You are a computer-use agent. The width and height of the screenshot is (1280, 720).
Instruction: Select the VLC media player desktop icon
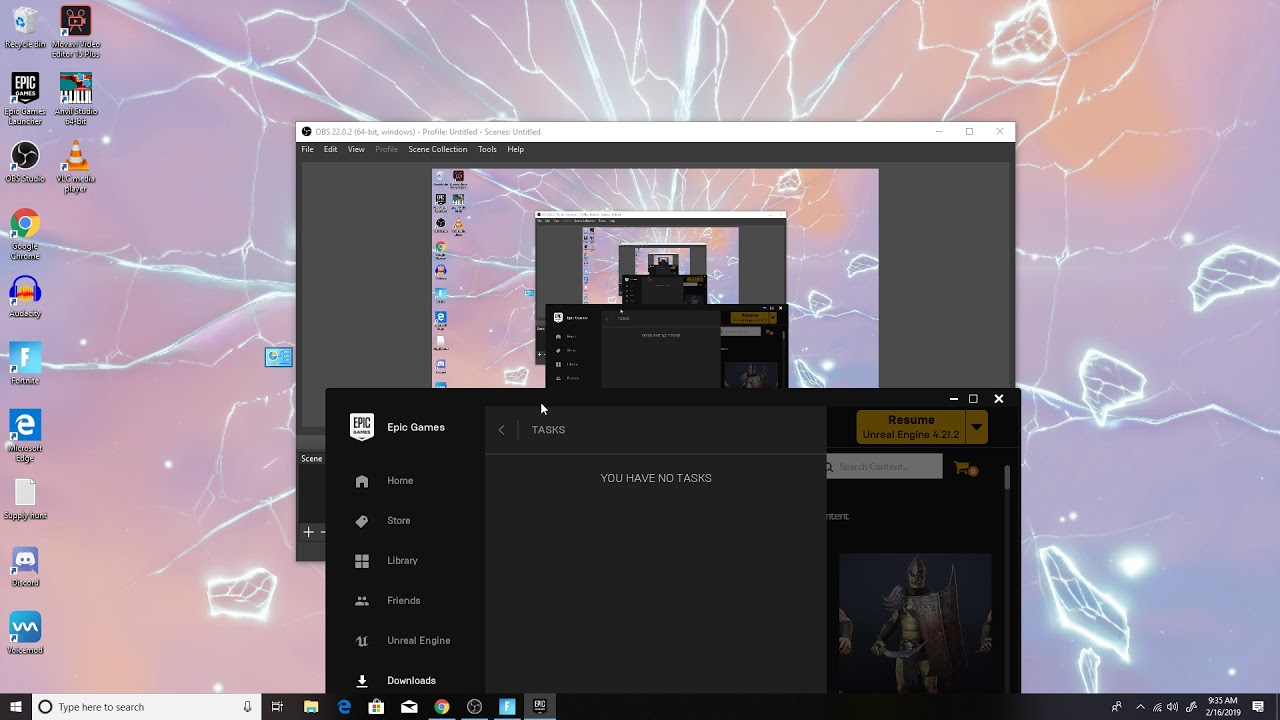pos(75,166)
